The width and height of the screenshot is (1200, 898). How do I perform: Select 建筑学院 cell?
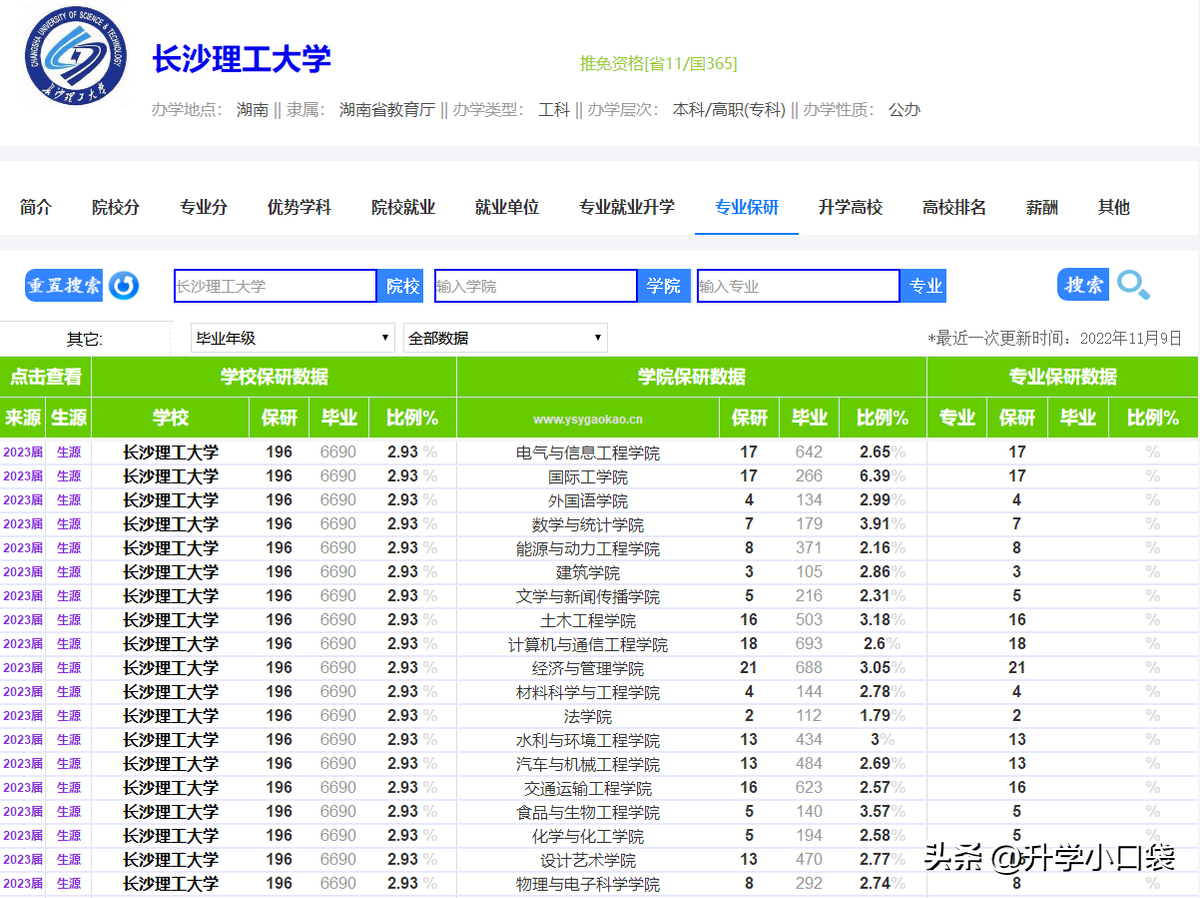(588, 573)
